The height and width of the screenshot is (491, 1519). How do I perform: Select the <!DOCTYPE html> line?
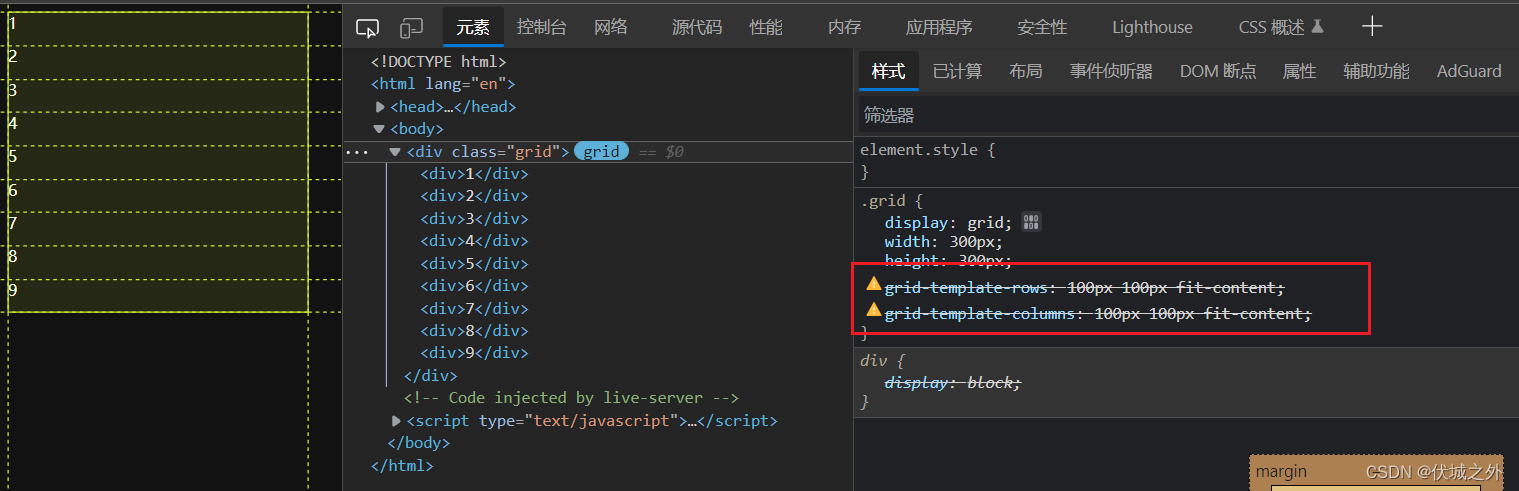439,62
